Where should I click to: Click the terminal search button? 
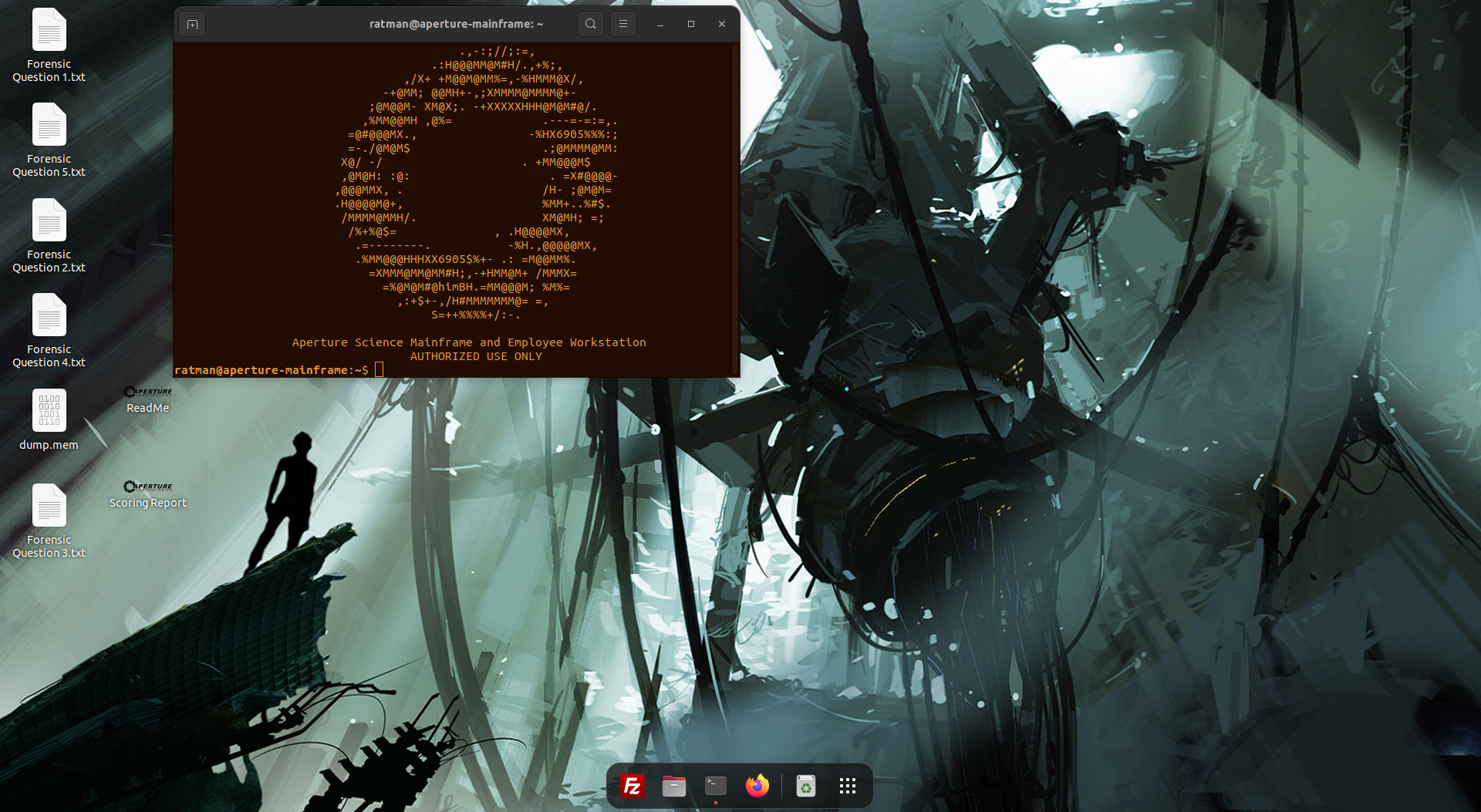pos(590,24)
